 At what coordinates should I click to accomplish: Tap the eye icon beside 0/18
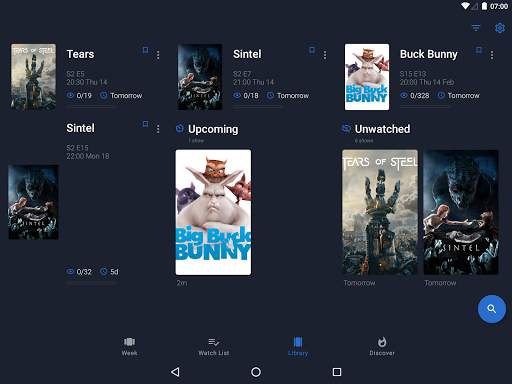coord(237,95)
